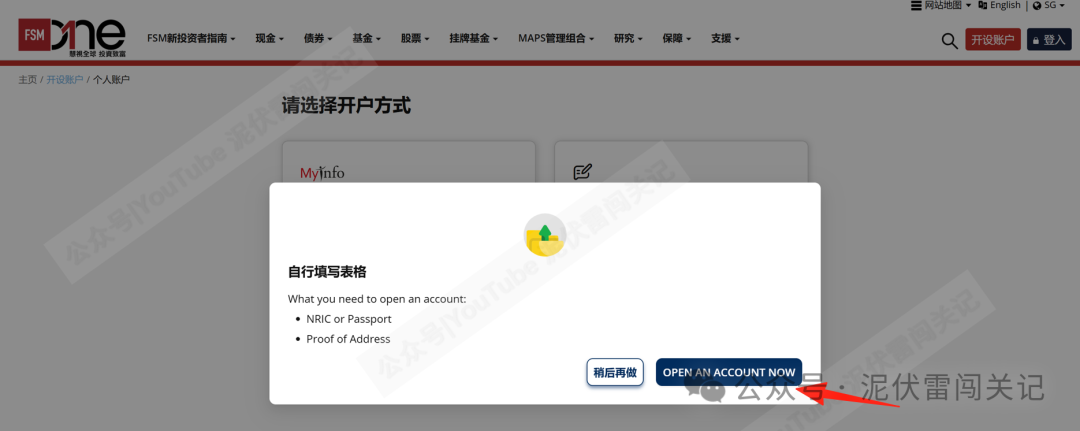Click the folder upload icon in dialog
This screenshot has height=431, width=1080.
tap(545, 235)
